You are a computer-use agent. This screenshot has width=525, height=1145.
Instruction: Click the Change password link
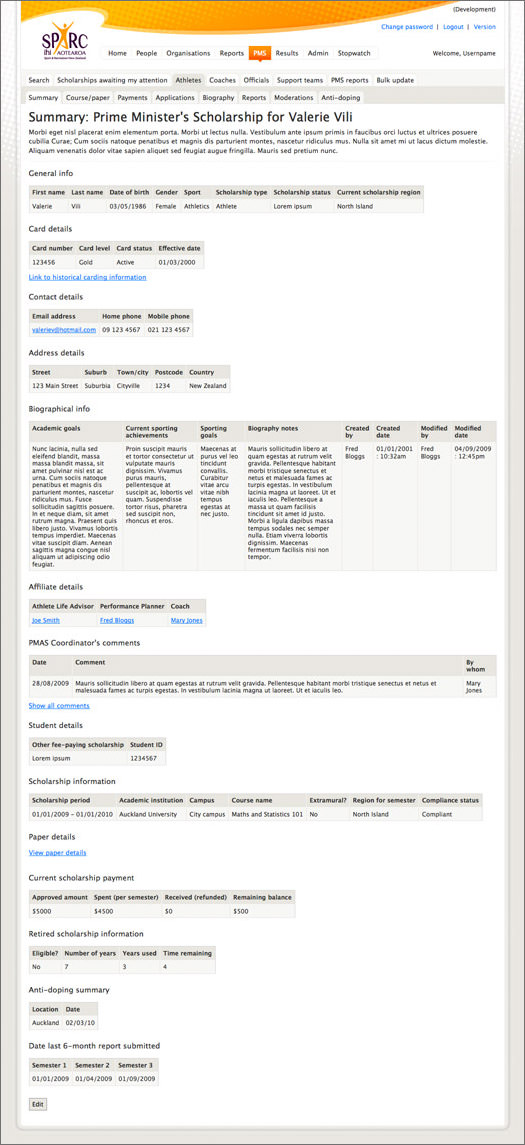407,26
